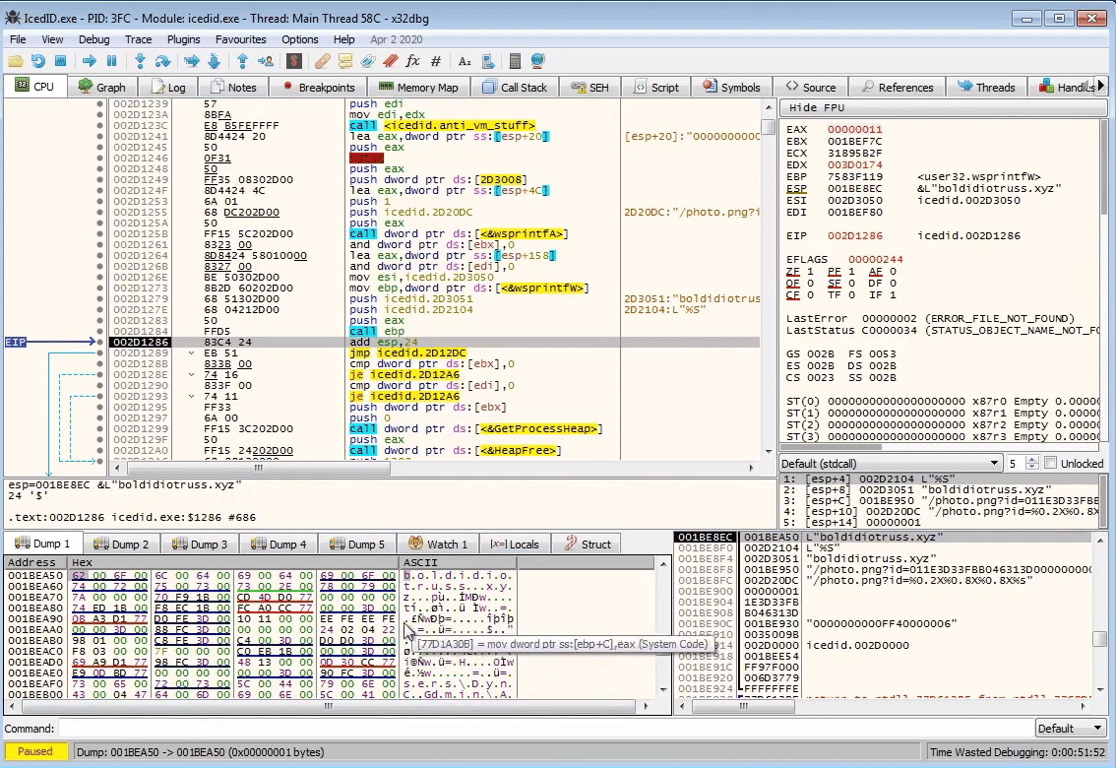Click the Step Over toolbar icon
This screenshot has width=1116, height=768.
(164, 61)
